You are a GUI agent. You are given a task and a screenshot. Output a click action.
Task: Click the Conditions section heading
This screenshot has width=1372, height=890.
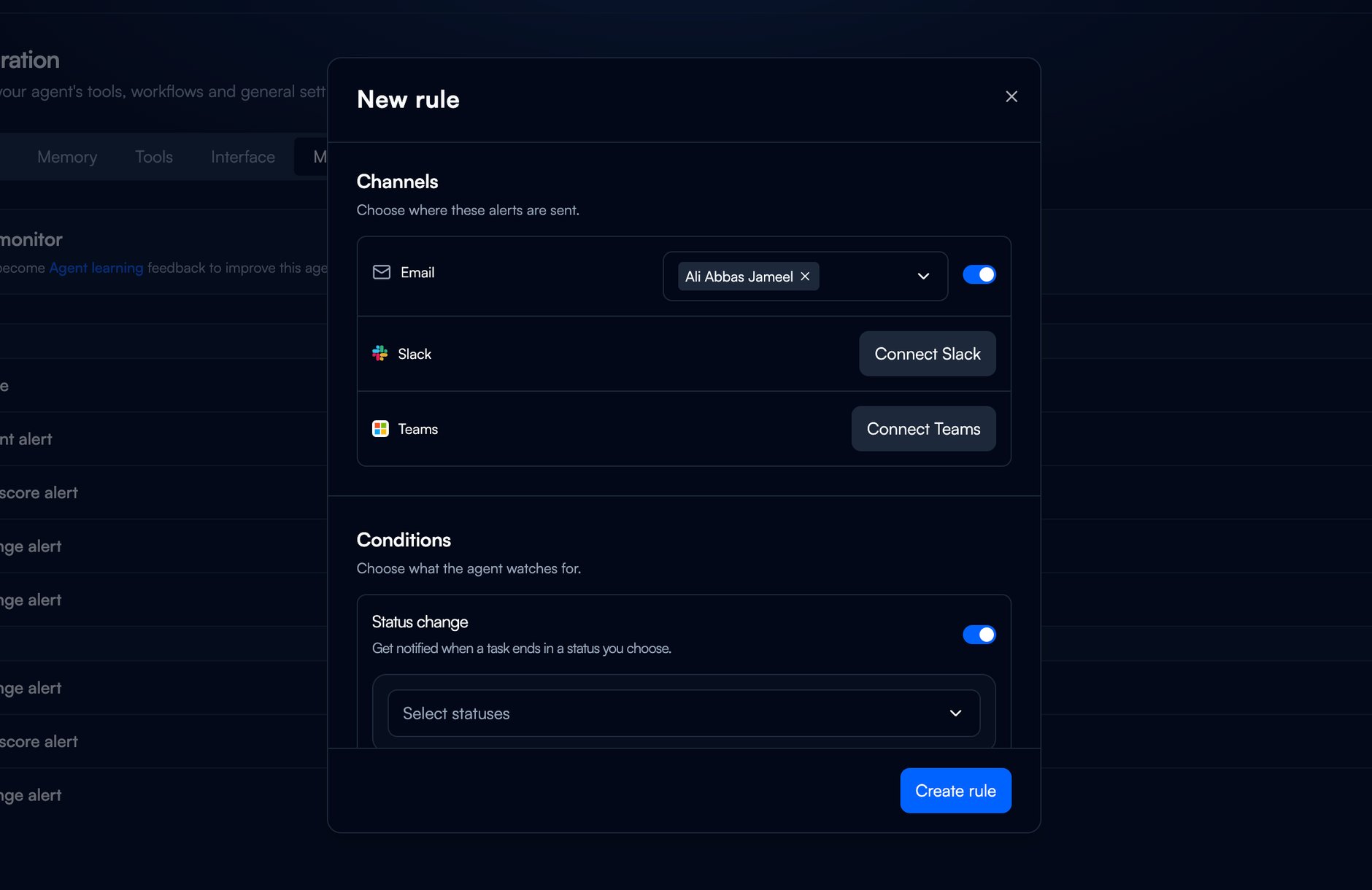tap(404, 540)
